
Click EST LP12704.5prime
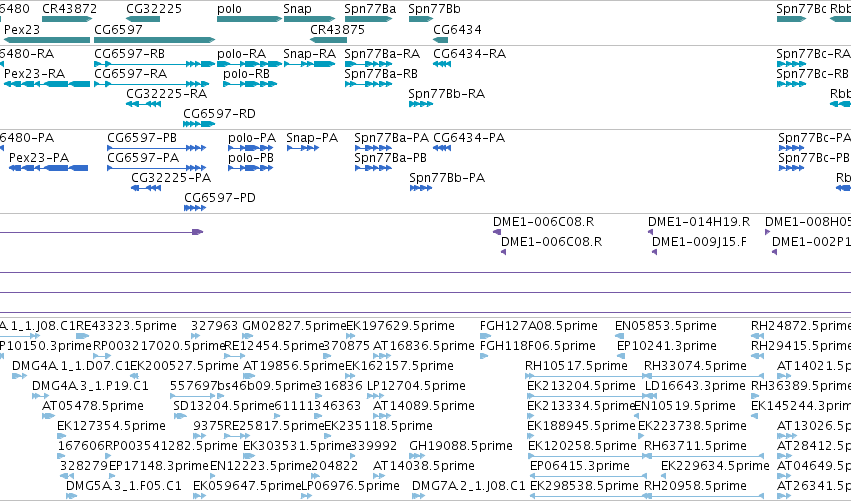(376, 396)
